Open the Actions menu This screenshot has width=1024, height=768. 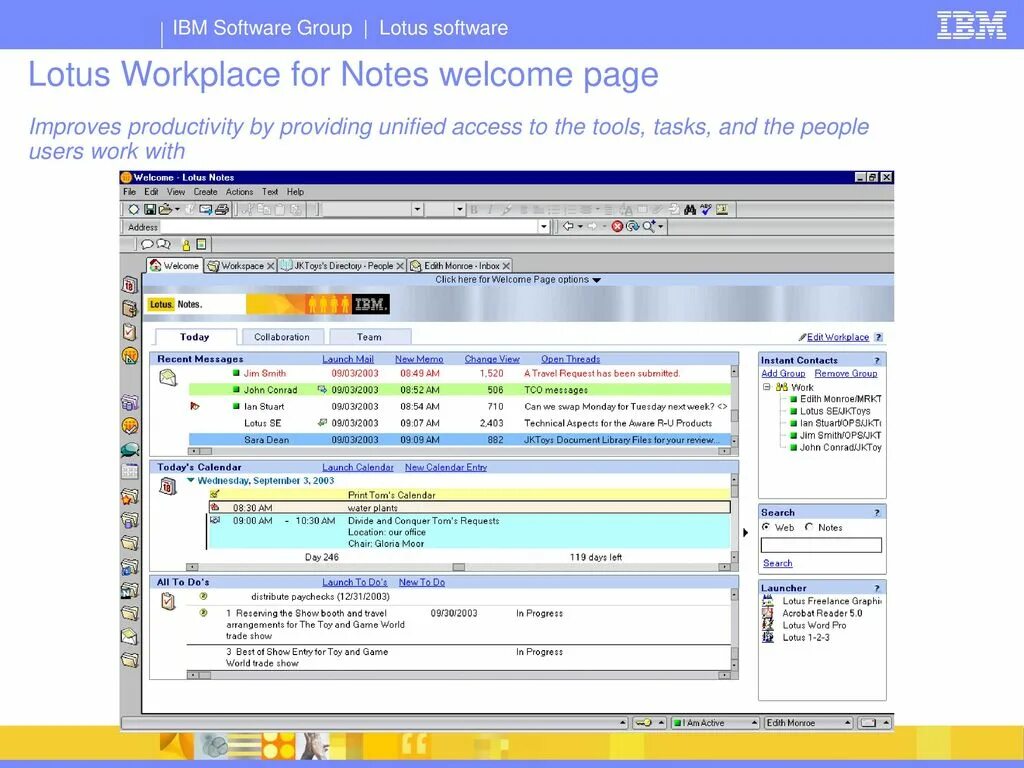point(239,192)
